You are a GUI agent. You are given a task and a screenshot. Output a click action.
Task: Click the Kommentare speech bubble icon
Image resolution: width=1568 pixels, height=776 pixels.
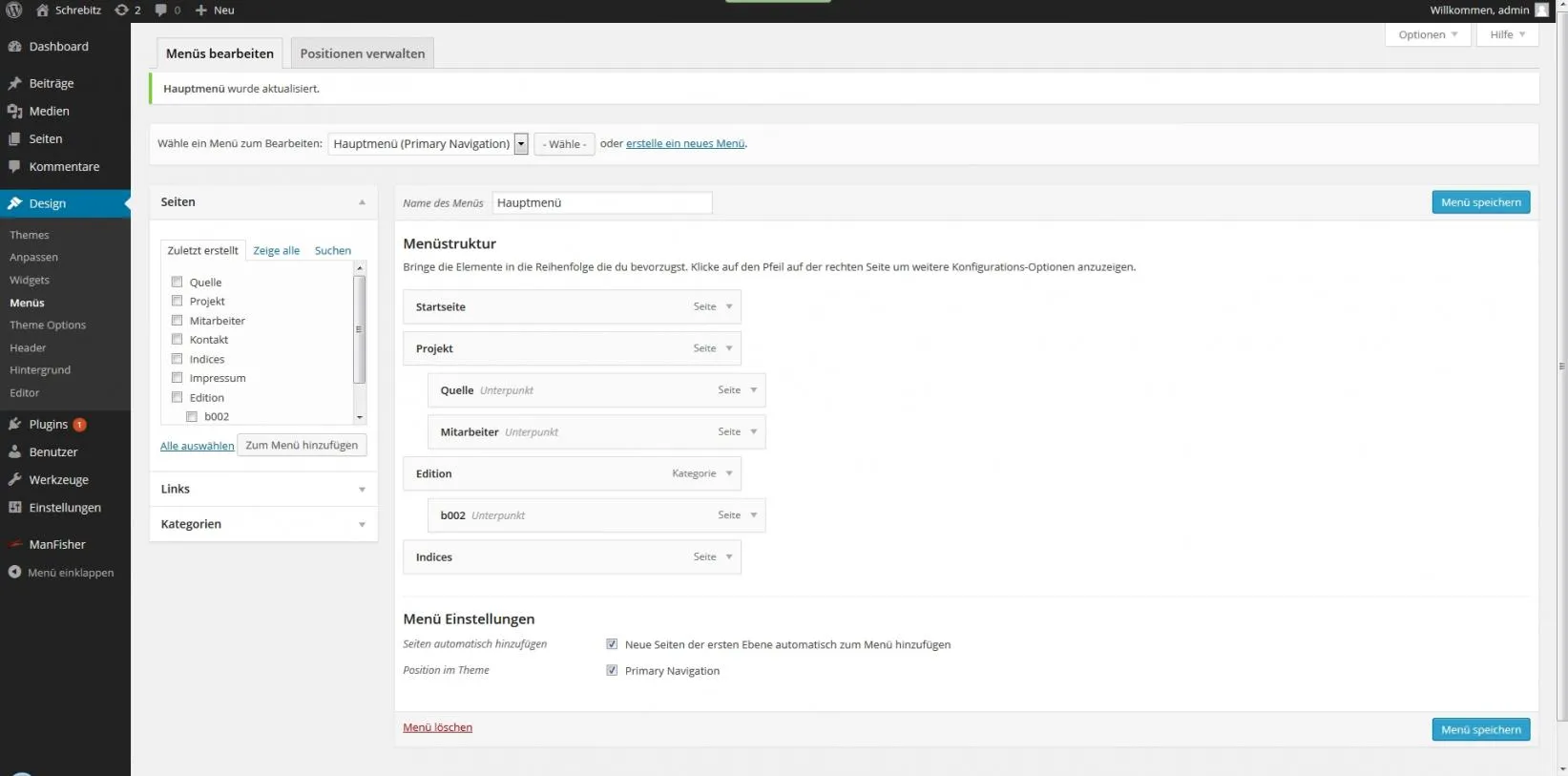tap(14, 166)
